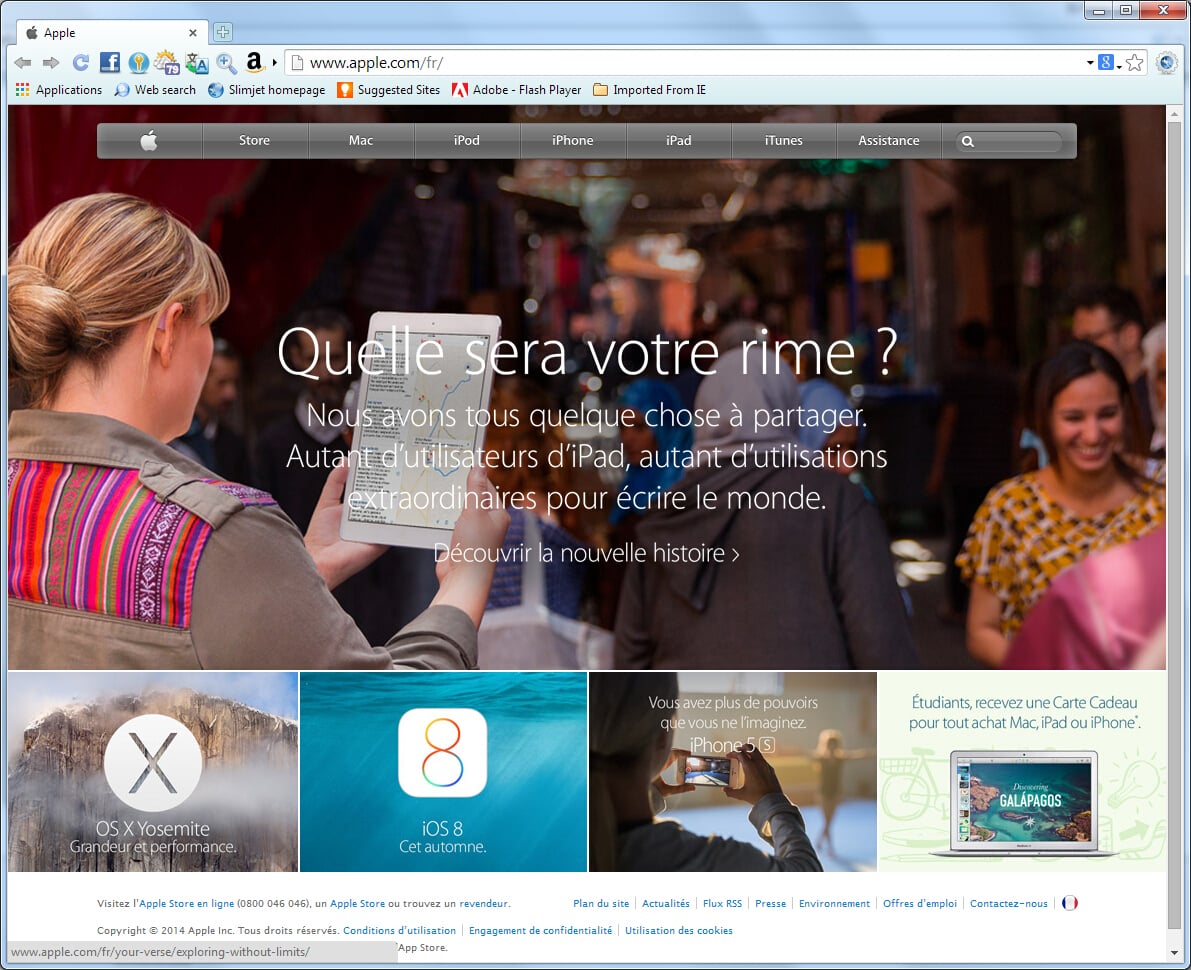Bookmark this page with the star icon
Viewport: 1191px width, 970px height.
1135,62
